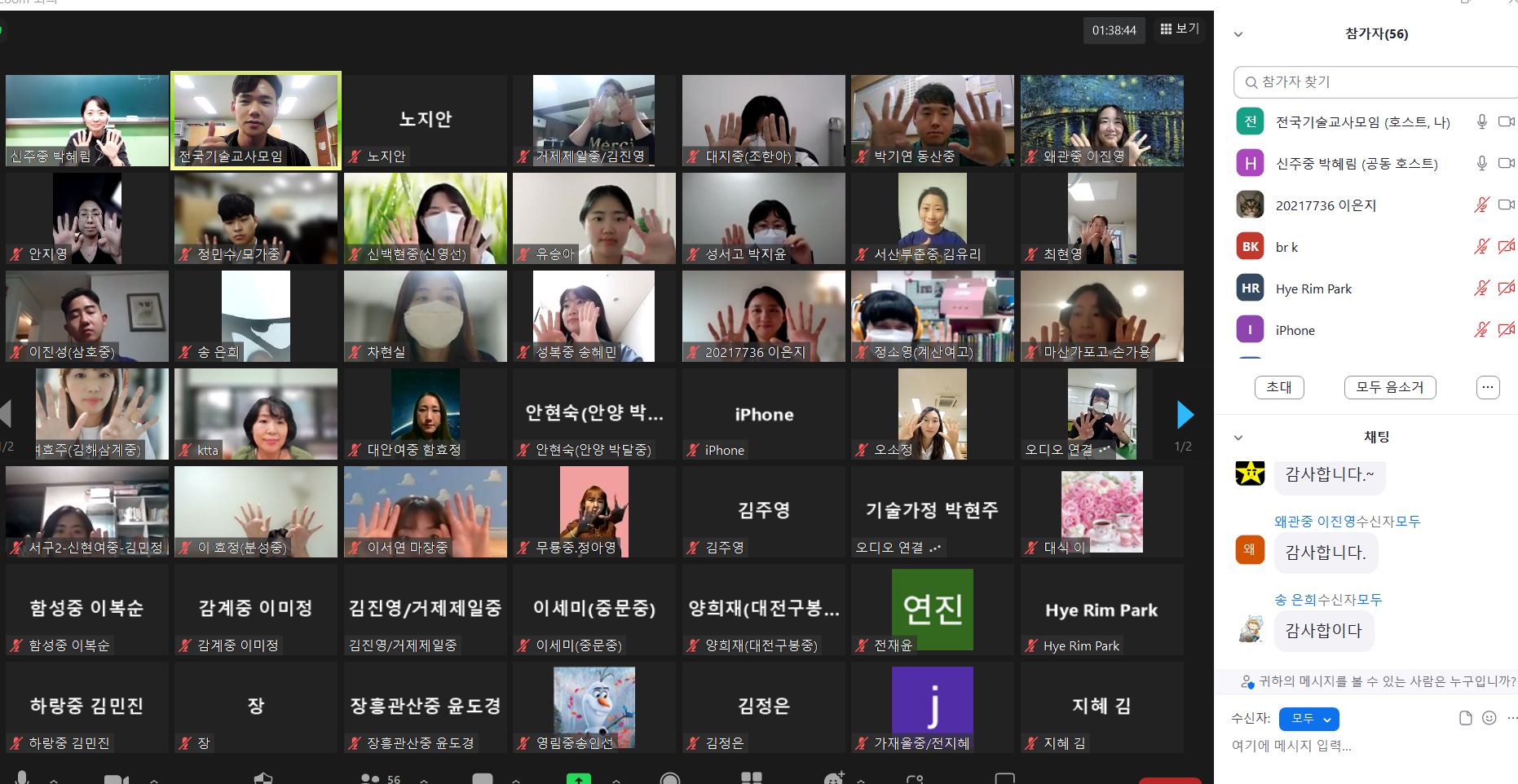Open the participants more options (…) menu
The width and height of the screenshot is (1518, 784).
click(x=1487, y=388)
